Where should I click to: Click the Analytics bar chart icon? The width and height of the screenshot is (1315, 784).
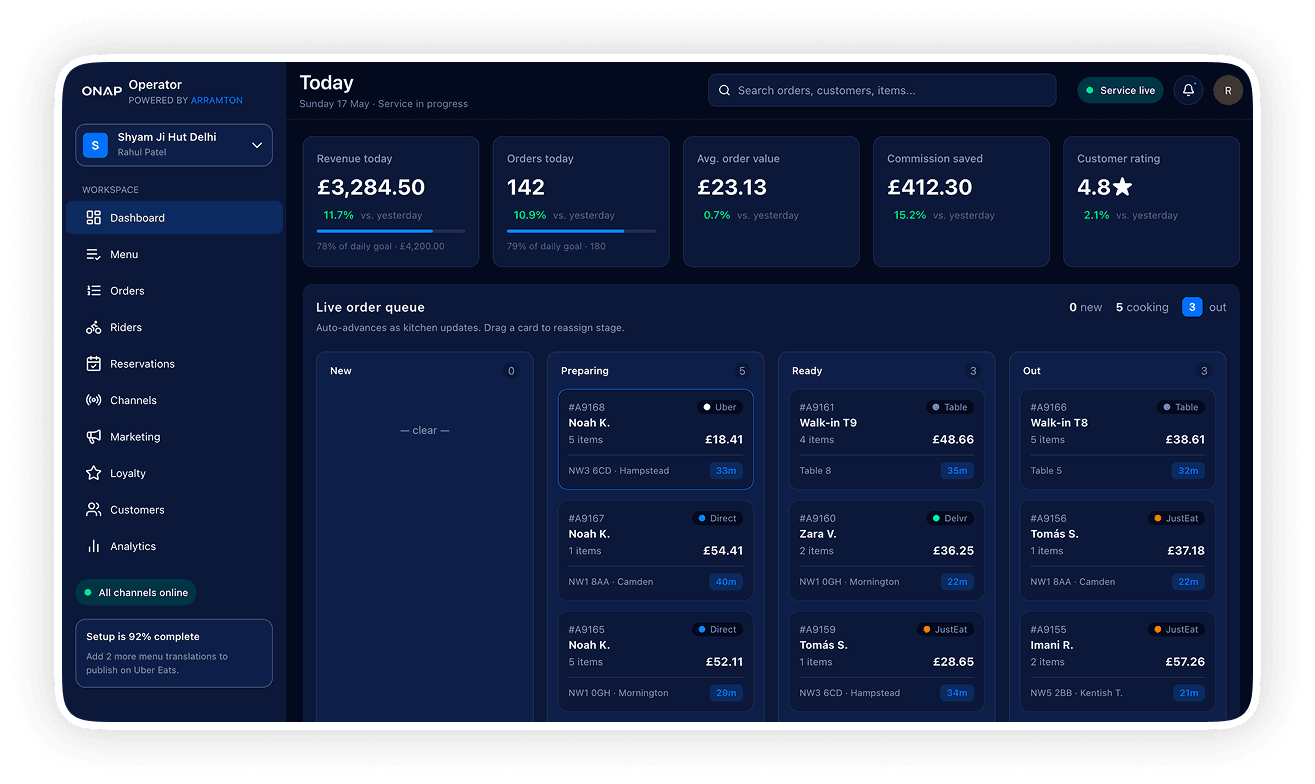pos(93,546)
